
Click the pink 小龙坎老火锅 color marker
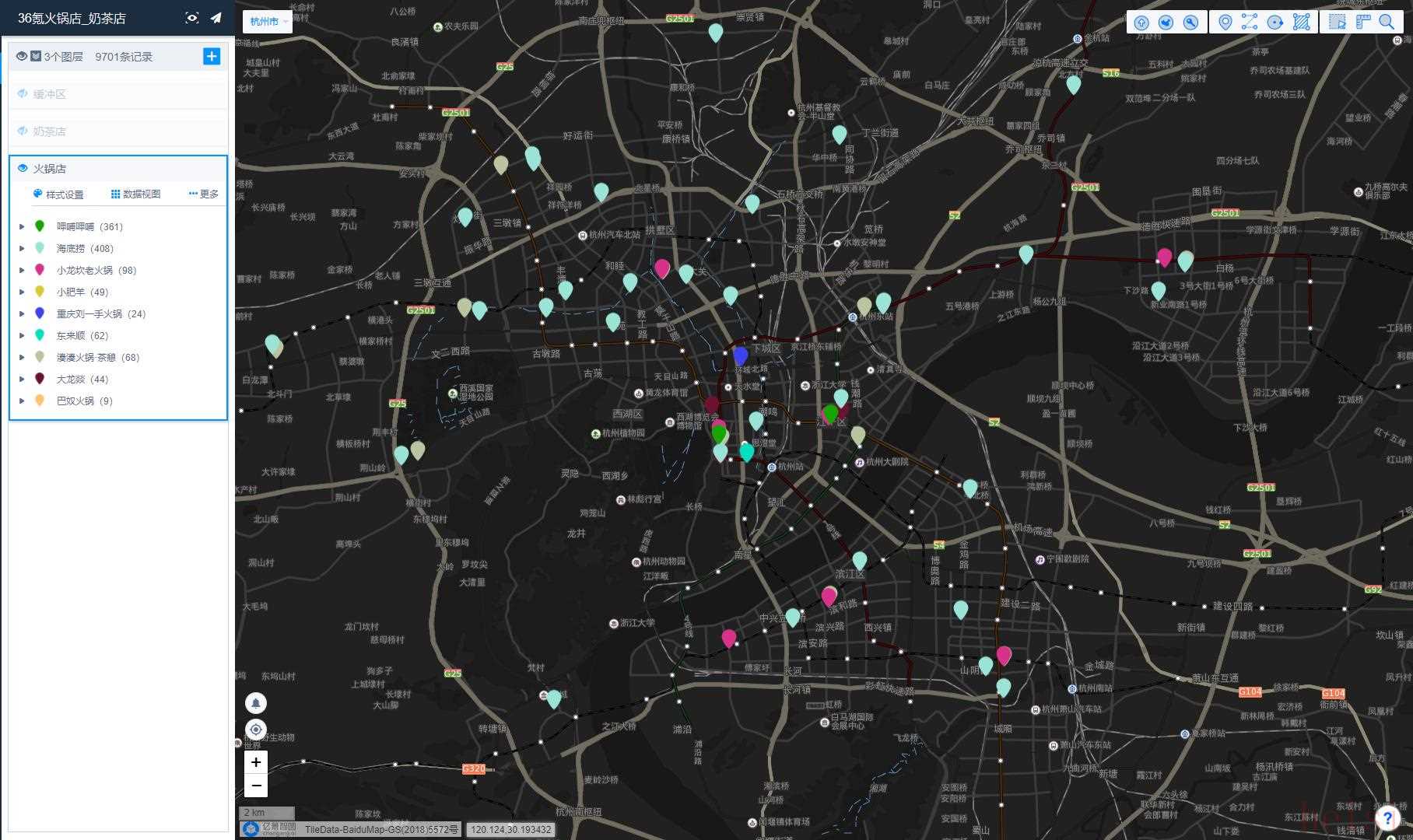point(40,270)
